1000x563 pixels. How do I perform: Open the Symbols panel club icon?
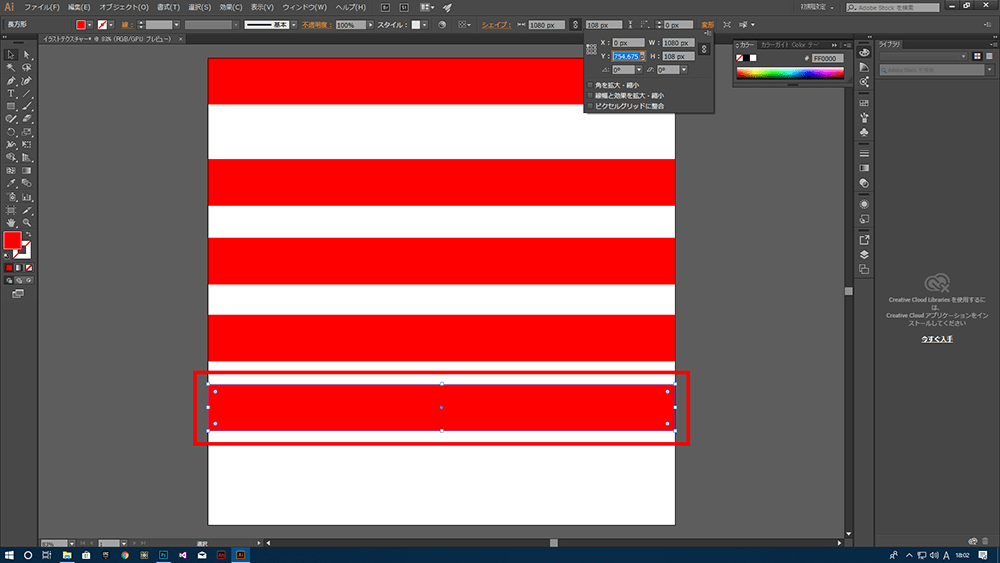click(864, 132)
